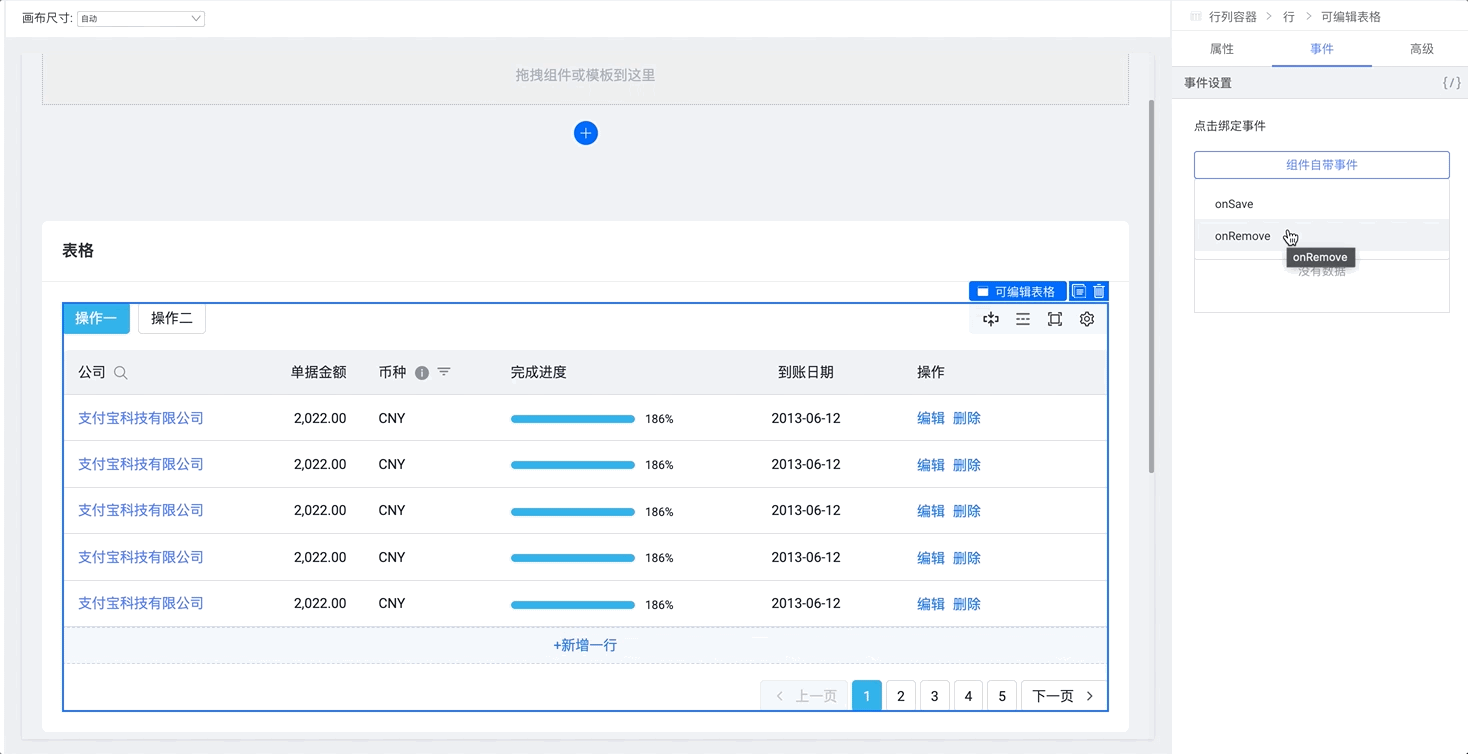Click the 行列容器 breadcrumb icon
This screenshot has width=1468, height=754.
(x=1196, y=17)
